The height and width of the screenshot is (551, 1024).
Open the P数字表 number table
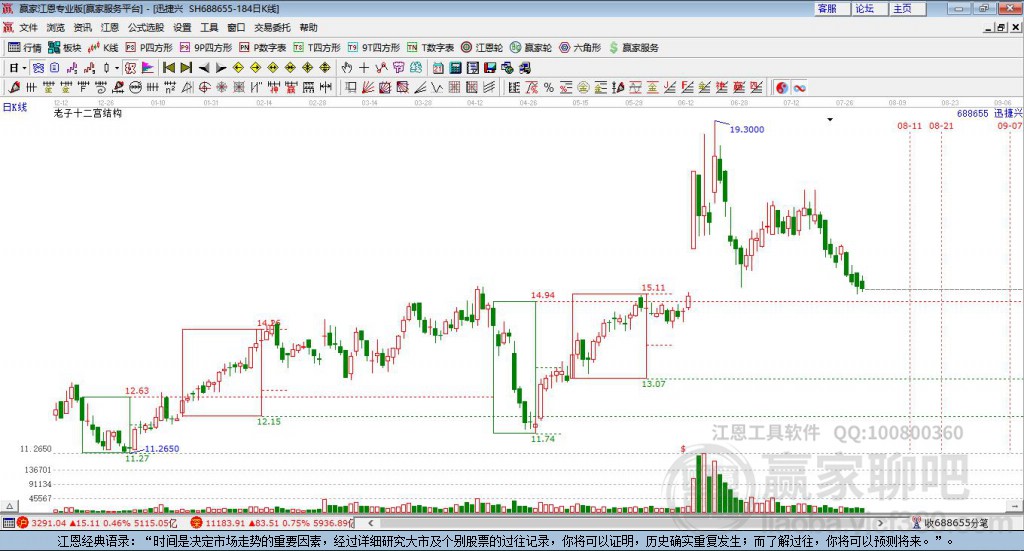coord(263,48)
